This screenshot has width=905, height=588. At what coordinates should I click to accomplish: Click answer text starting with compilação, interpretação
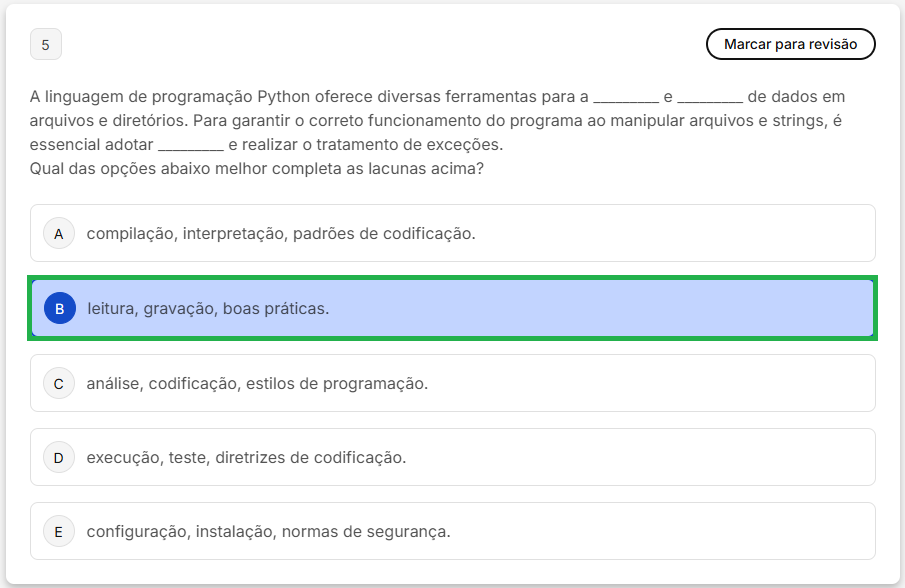281,234
